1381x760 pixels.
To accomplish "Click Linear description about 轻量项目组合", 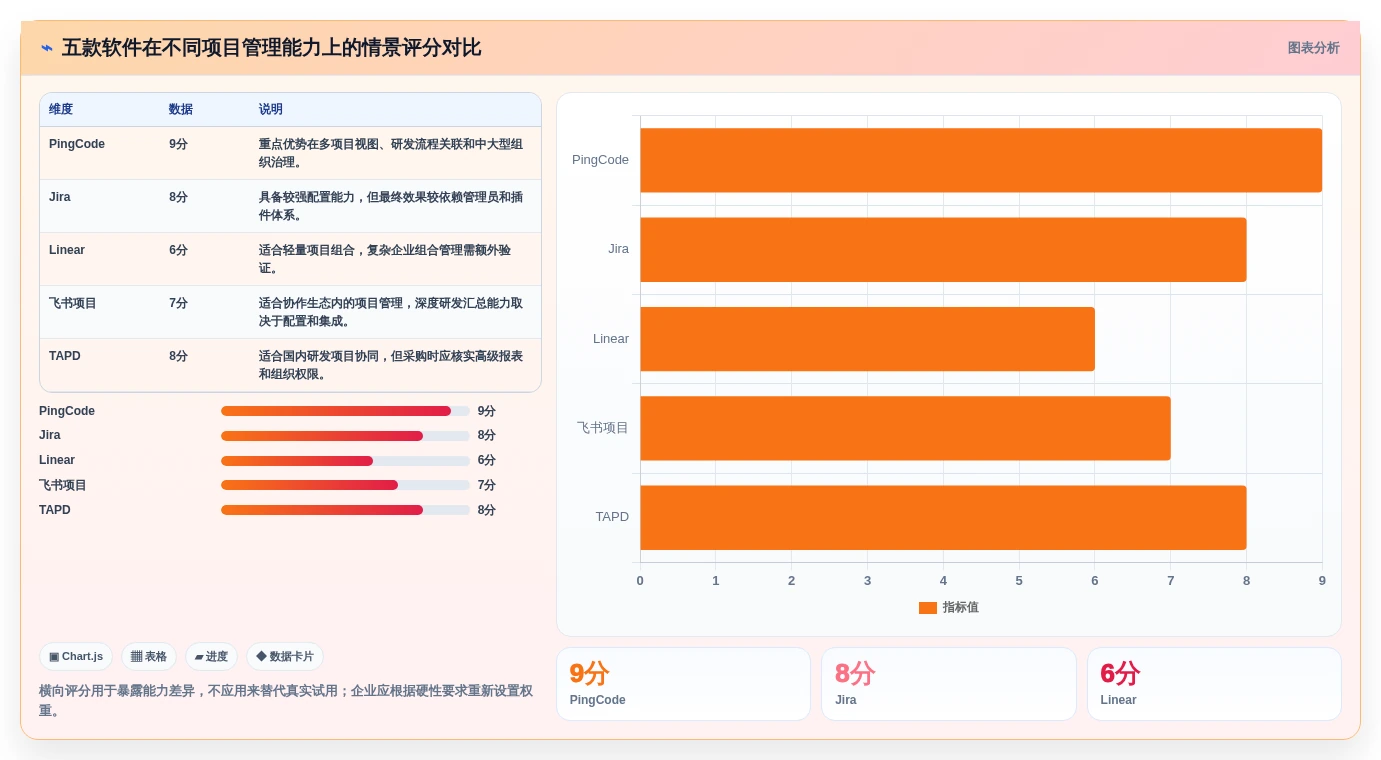I will [x=385, y=259].
